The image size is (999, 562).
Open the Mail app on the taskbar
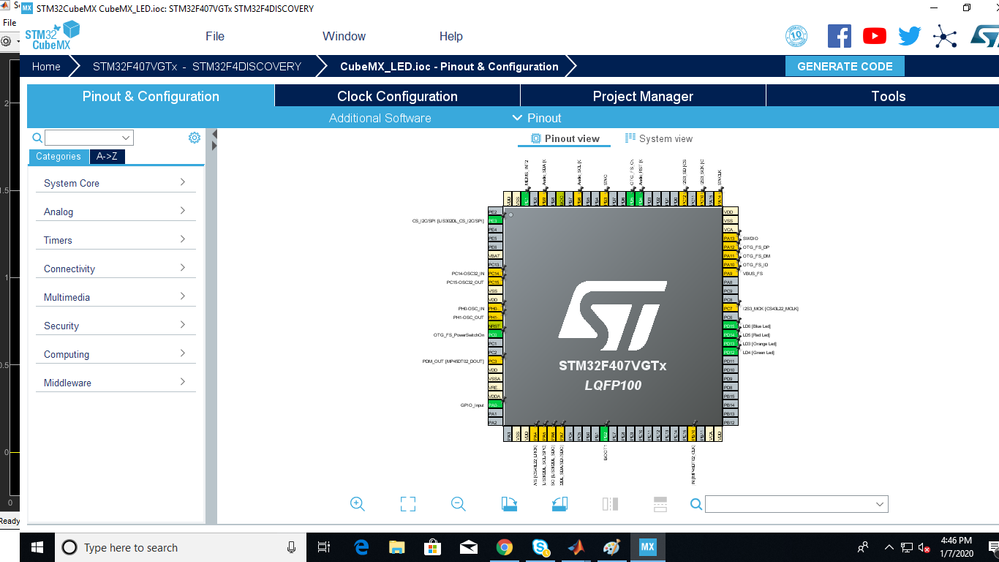tap(469, 547)
